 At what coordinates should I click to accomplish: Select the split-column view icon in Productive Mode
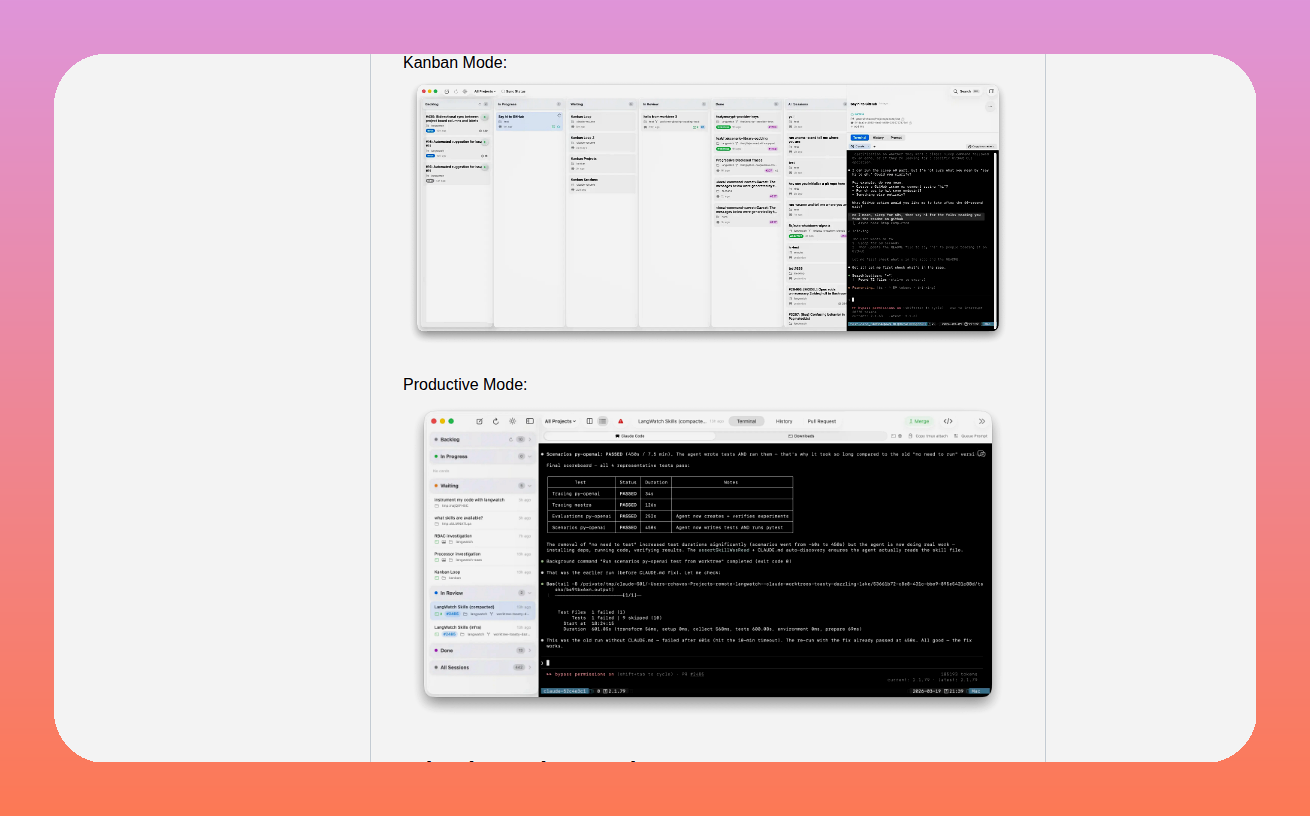[x=590, y=421]
